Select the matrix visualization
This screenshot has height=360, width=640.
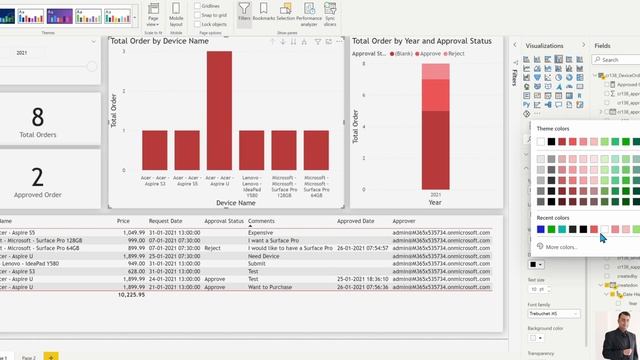tap(569, 96)
